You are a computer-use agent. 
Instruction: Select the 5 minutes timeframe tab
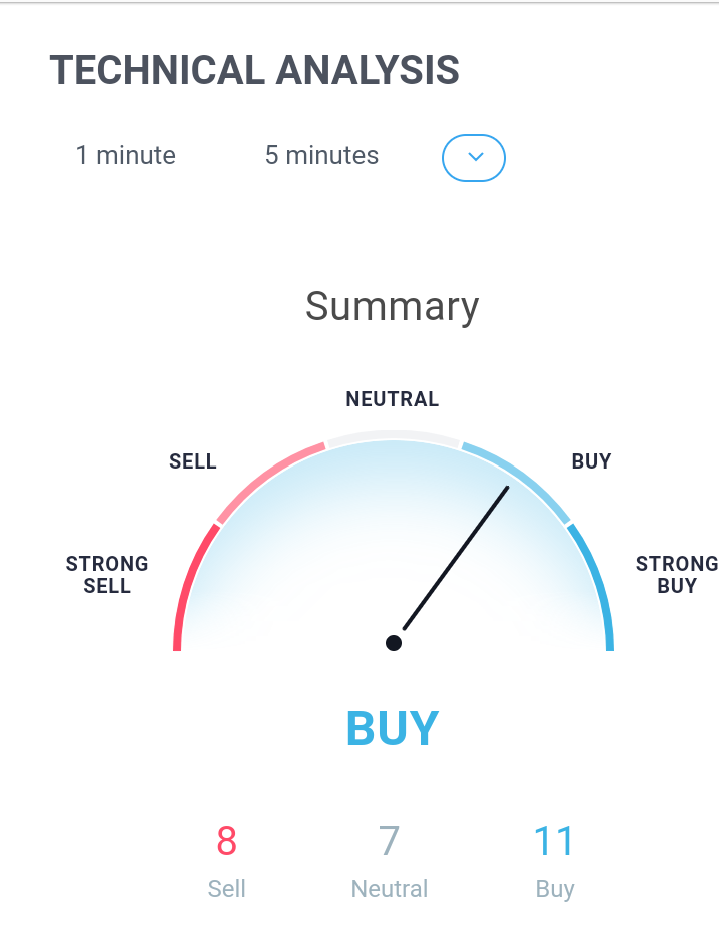[322, 156]
